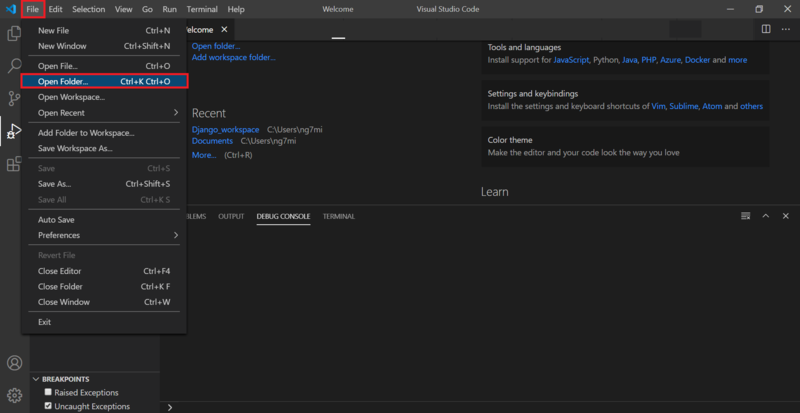Toggle Auto Save in File menu
This screenshot has width=800, height=413.
click(x=104, y=220)
